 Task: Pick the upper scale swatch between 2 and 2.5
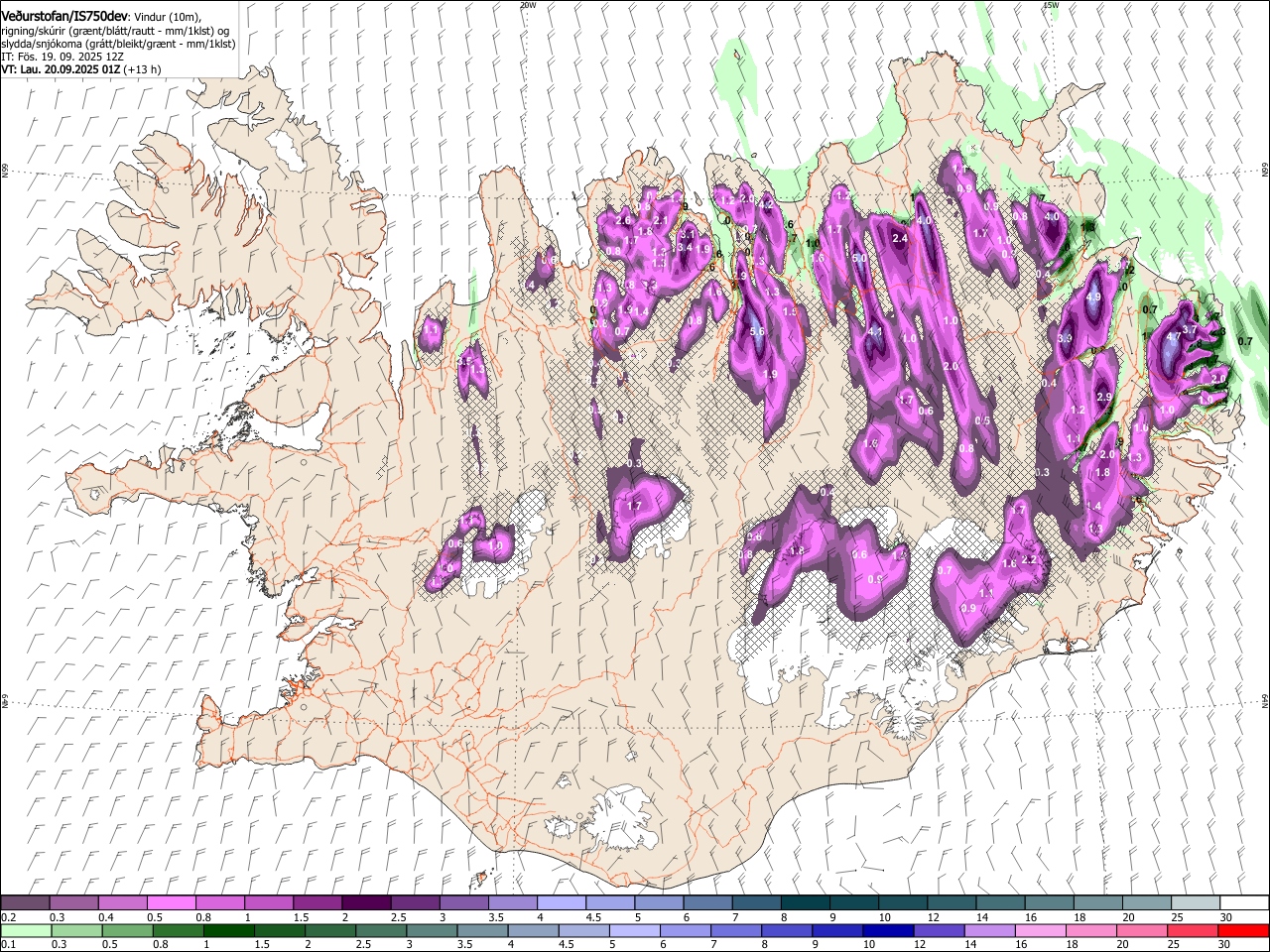click(x=365, y=902)
